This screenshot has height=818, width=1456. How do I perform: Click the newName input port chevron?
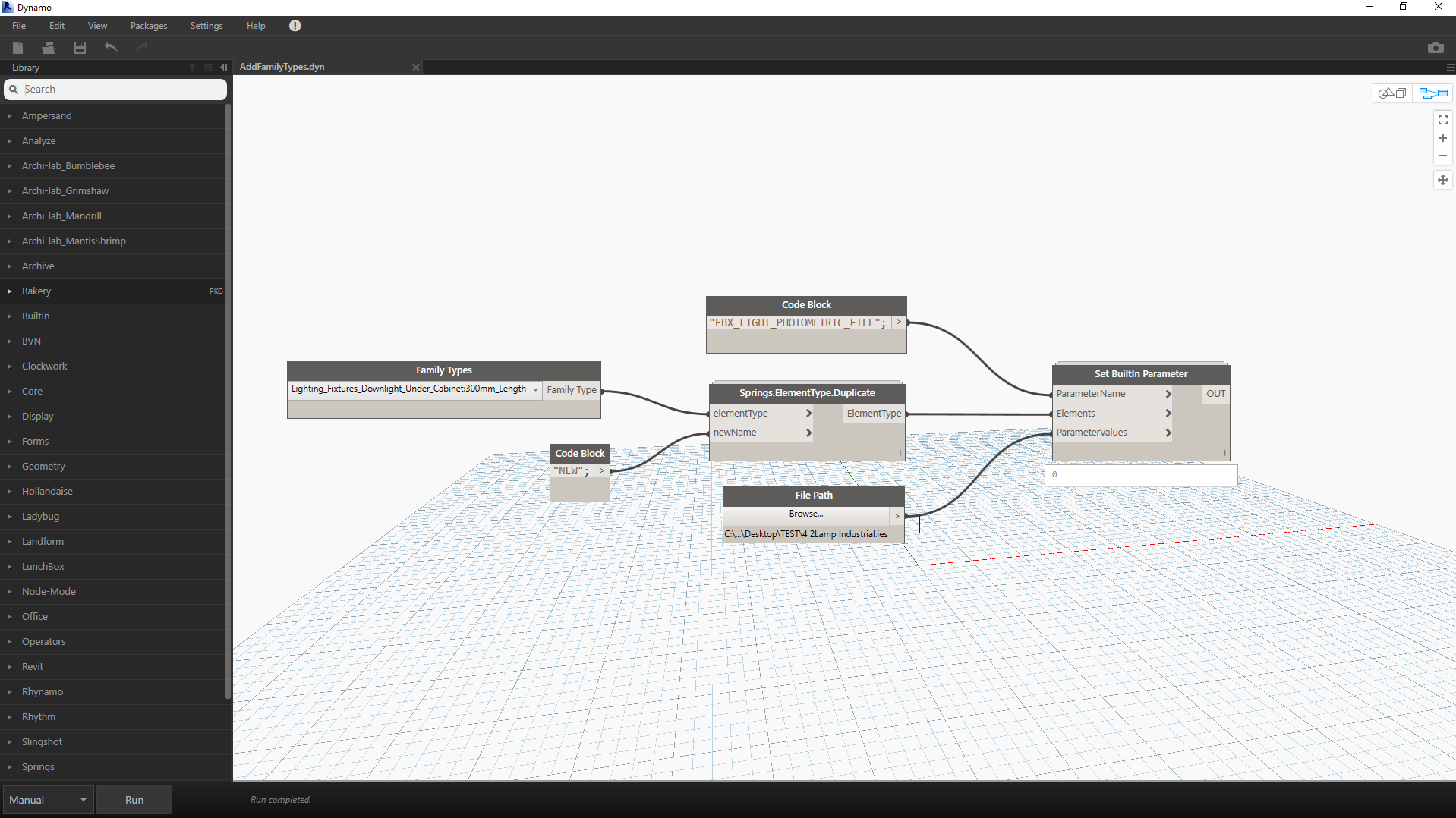pyautogui.click(x=809, y=433)
